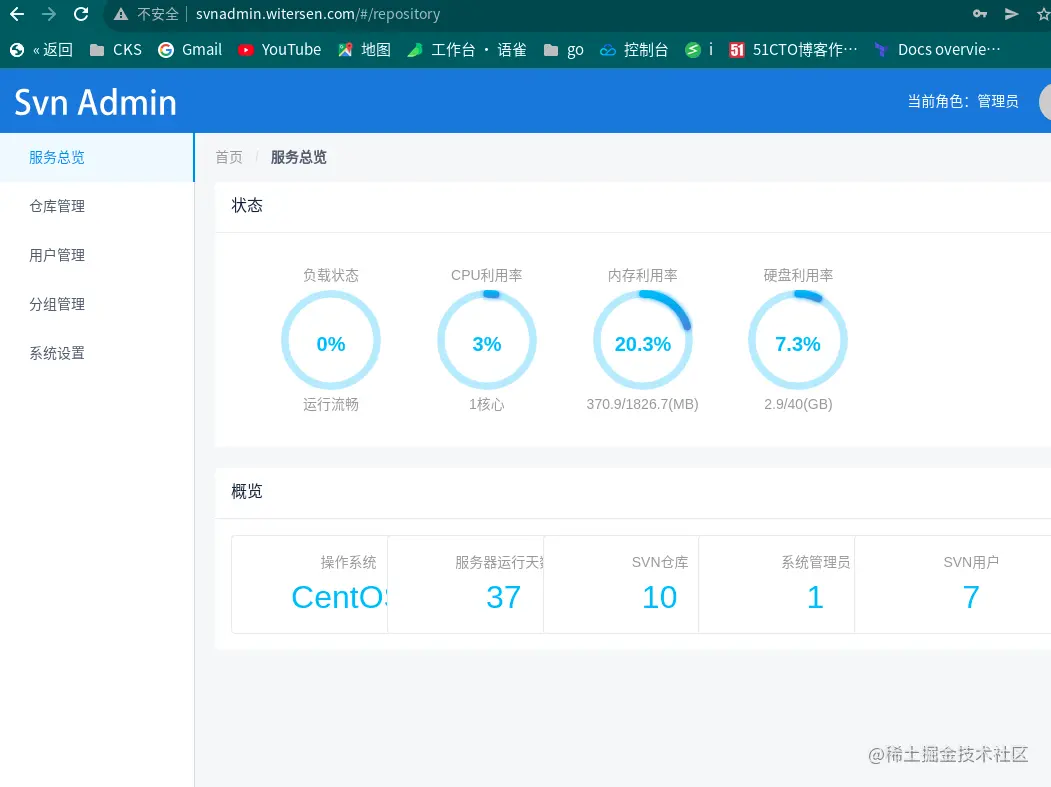This screenshot has width=1051, height=787.
Task: Click the send/share arrow icon in address bar
Action: pyautogui.click(x=1011, y=14)
